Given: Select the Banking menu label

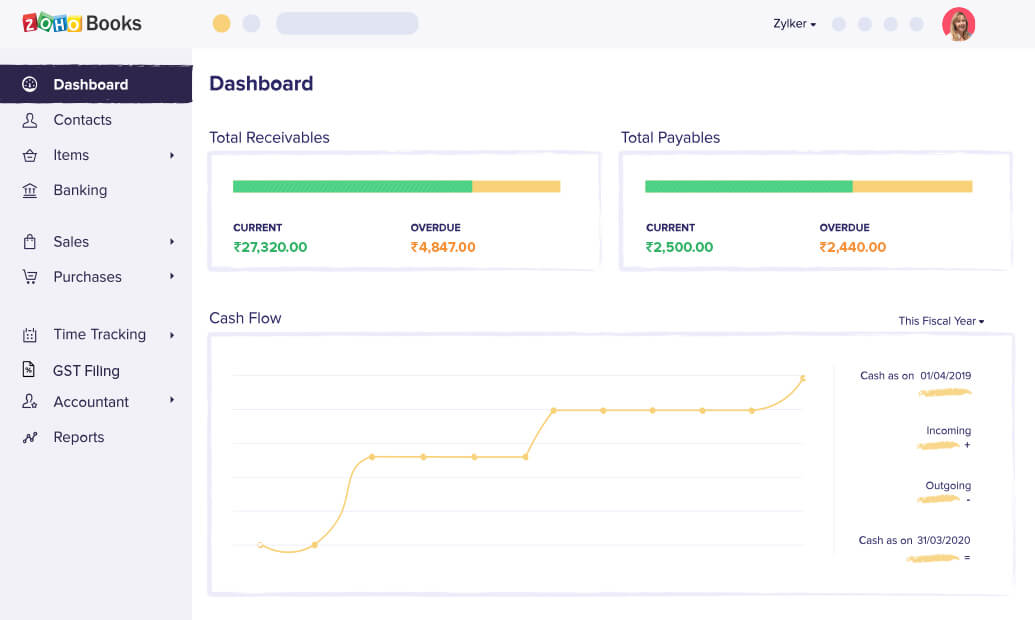Looking at the screenshot, I should (x=80, y=190).
